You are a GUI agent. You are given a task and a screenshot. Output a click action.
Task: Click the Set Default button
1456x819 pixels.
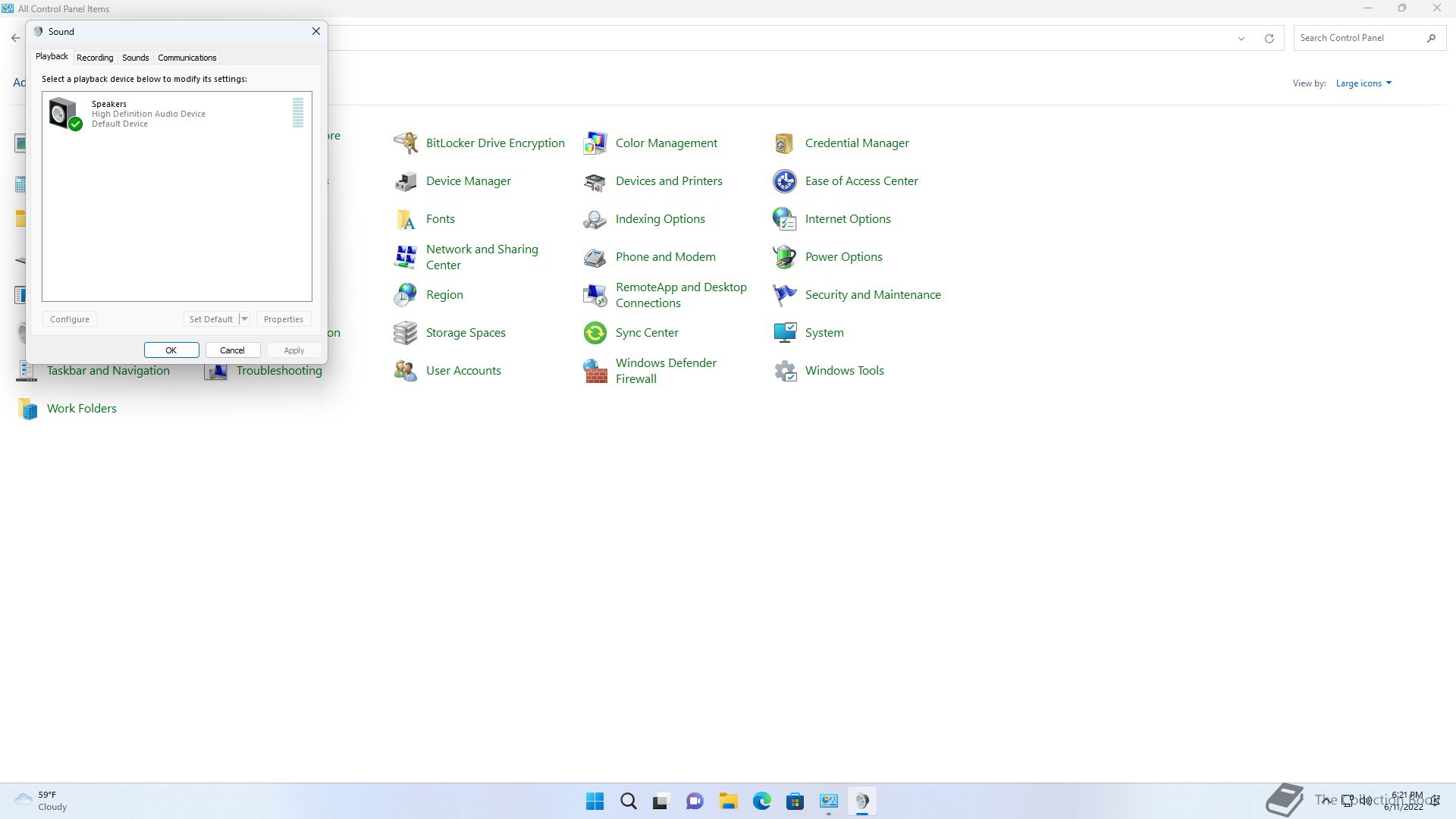tap(211, 319)
